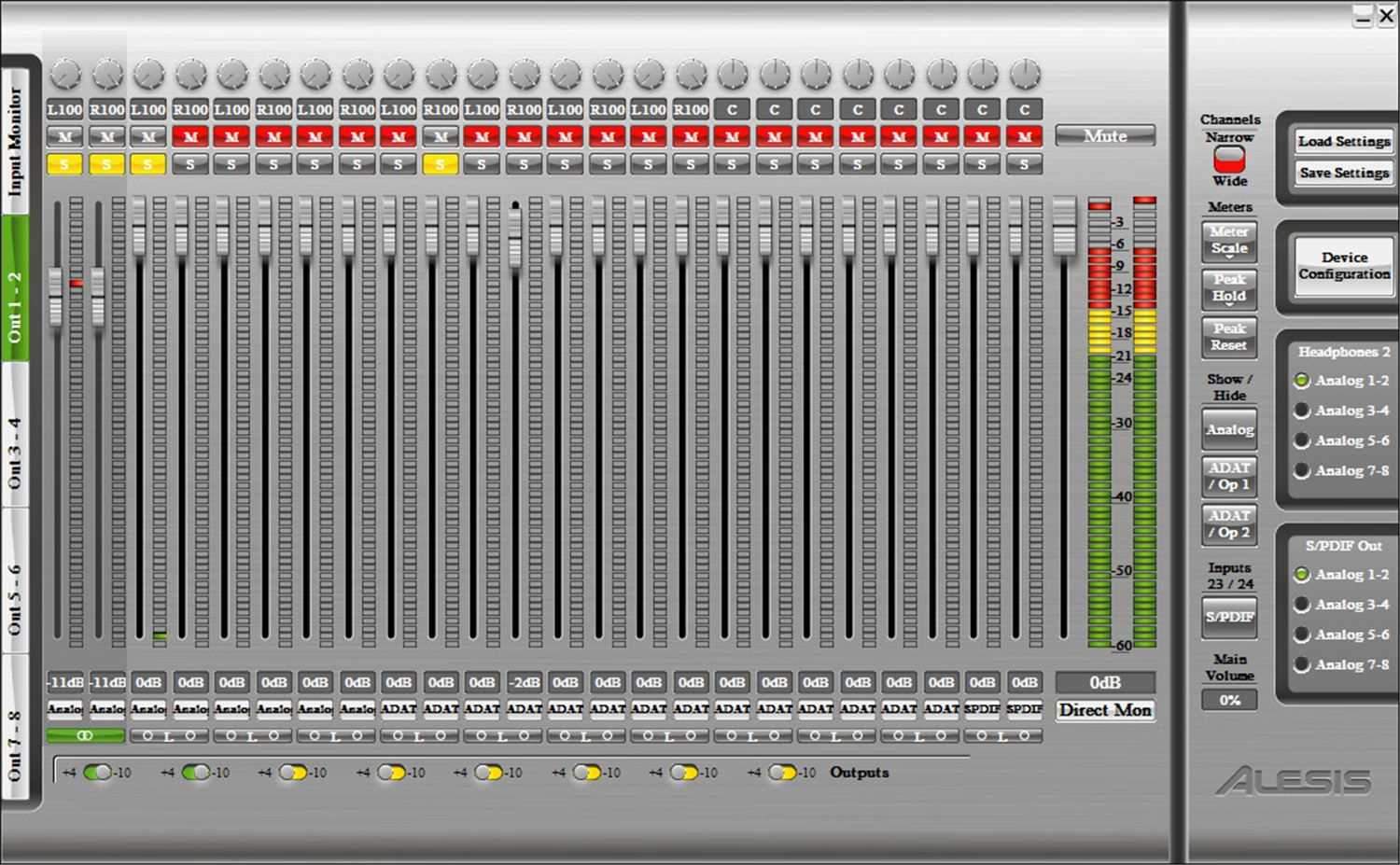Click the Meter Scale button
The width and height of the screenshot is (1400, 865).
point(1229,241)
